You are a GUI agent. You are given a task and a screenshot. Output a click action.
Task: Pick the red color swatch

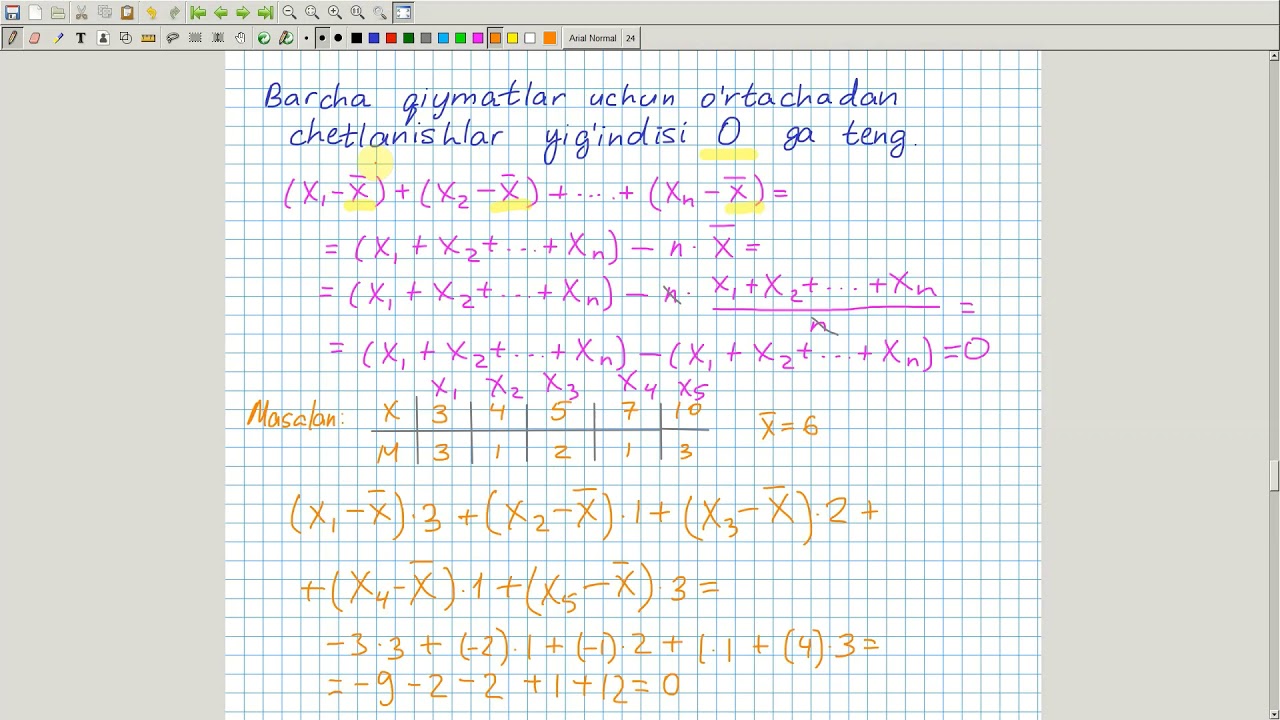pyautogui.click(x=391, y=38)
